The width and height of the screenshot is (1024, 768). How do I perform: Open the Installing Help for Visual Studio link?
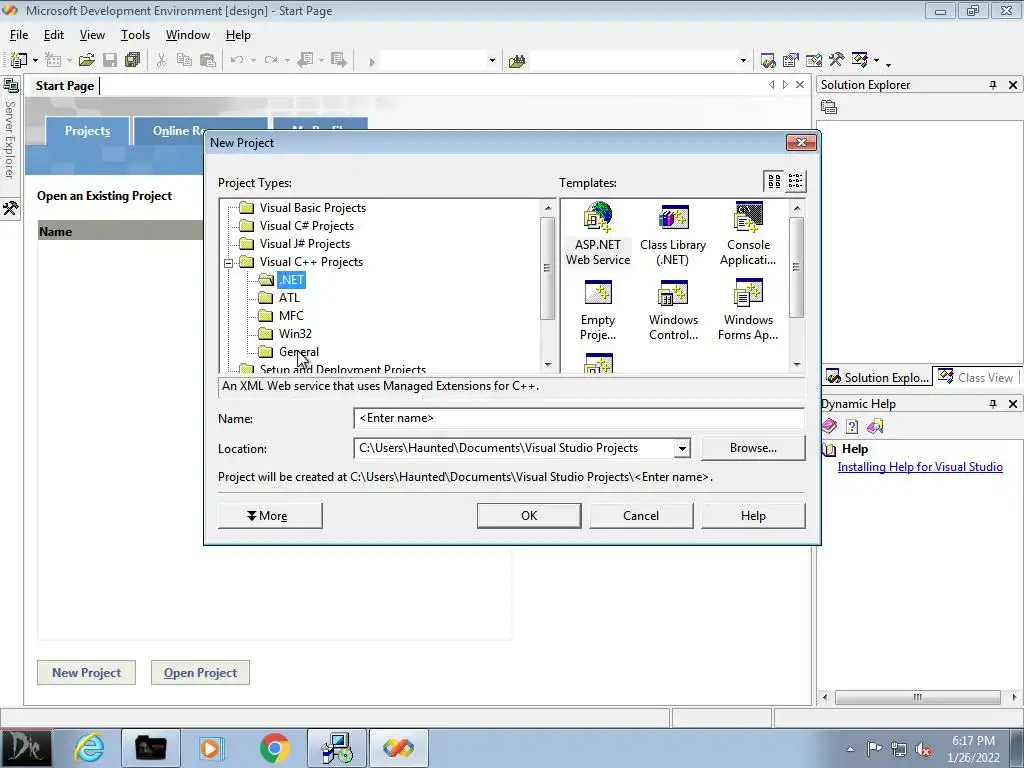pyautogui.click(x=920, y=467)
